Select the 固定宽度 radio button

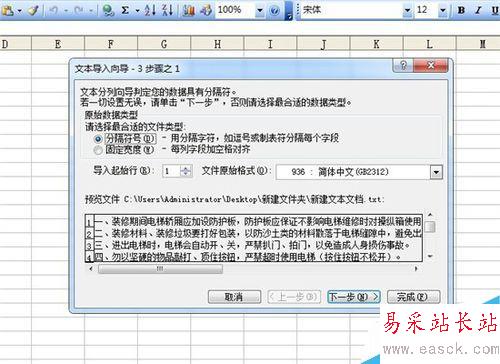pos(98,150)
